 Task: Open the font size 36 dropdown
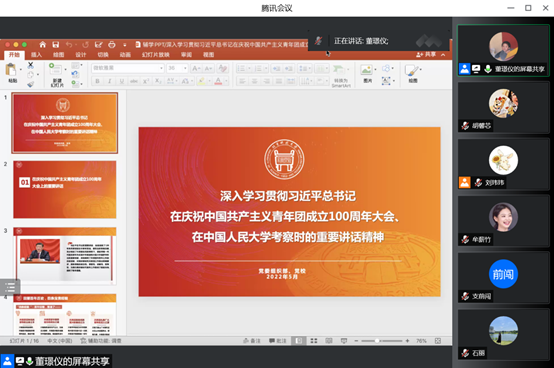pos(177,68)
